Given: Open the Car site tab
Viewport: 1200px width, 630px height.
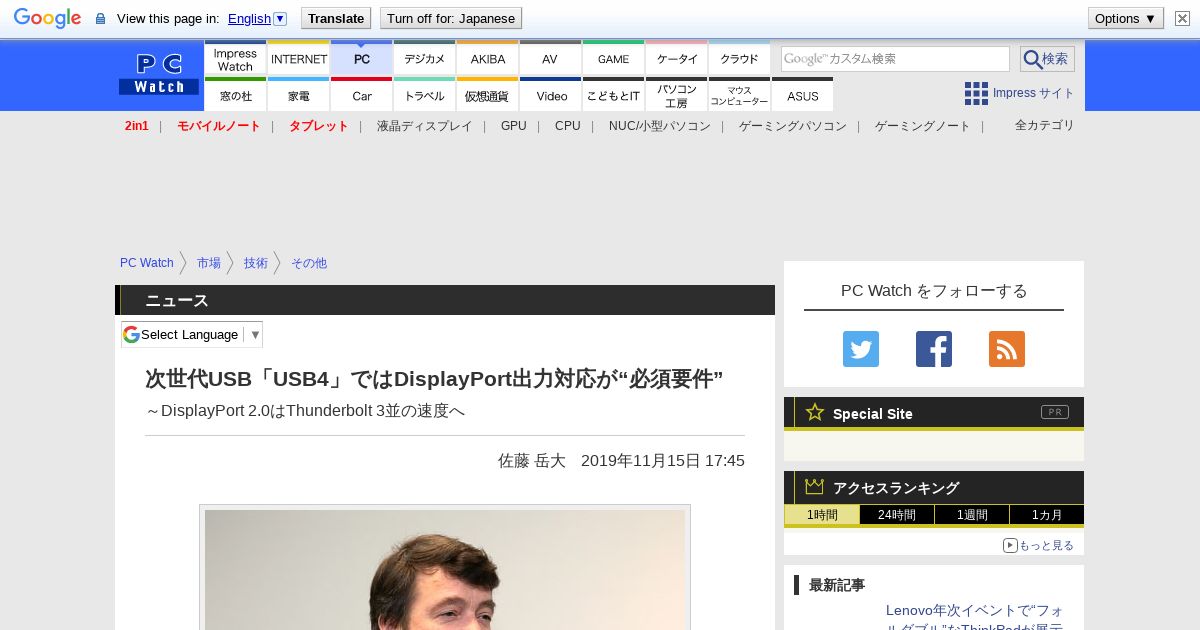Looking at the screenshot, I should (362, 95).
